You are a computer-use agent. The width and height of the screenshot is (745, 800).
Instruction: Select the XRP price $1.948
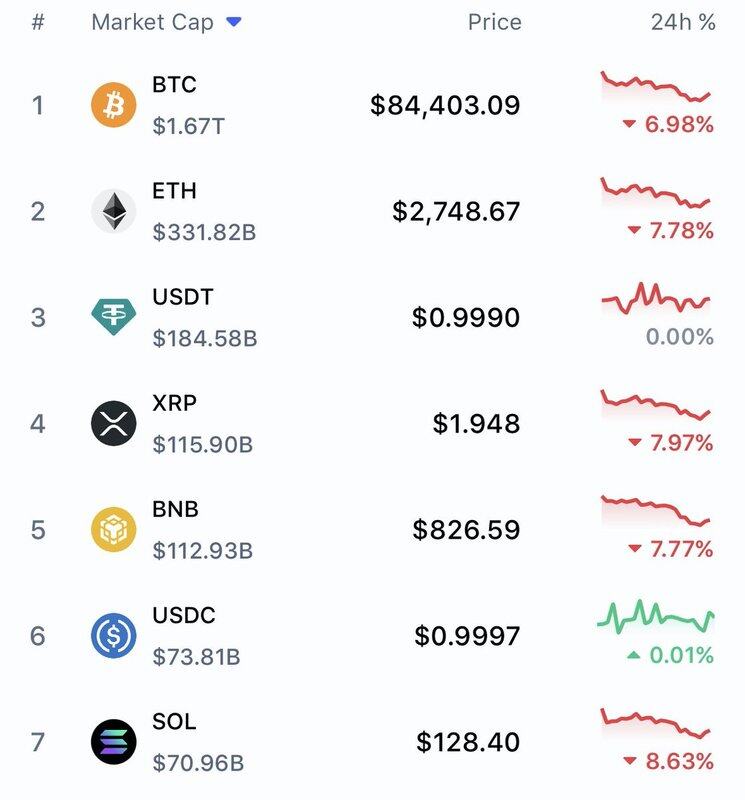tap(476, 424)
